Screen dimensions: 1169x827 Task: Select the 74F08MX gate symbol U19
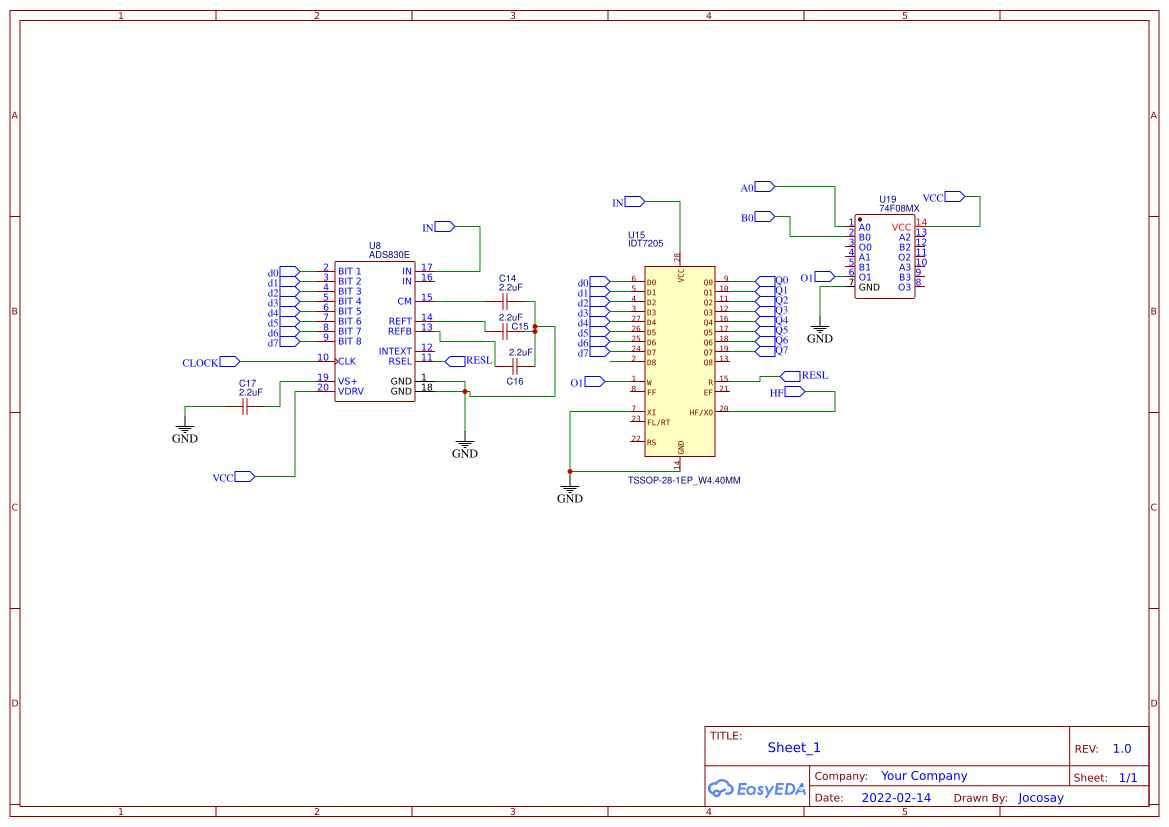(885, 255)
